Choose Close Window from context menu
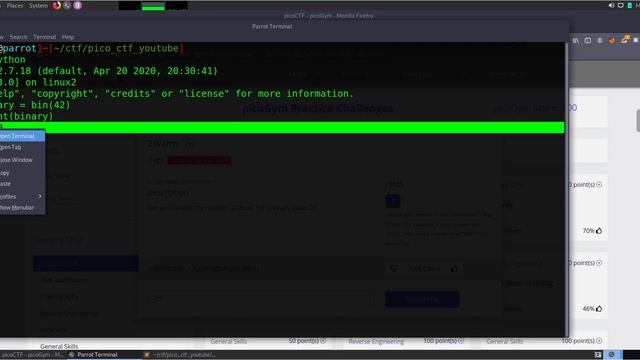This screenshot has width=640, height=360. tap(22, 160)
